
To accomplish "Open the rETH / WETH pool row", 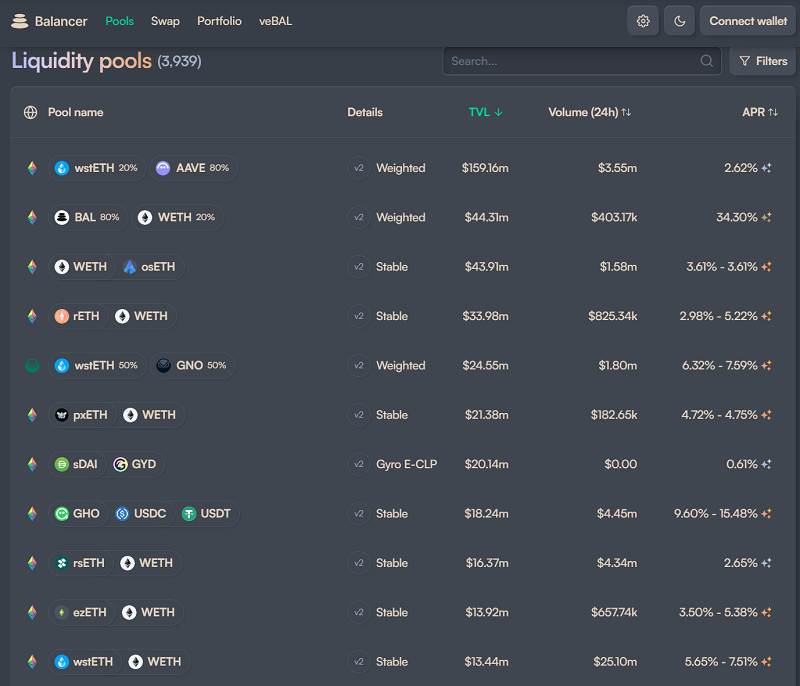I will (403, 316).
